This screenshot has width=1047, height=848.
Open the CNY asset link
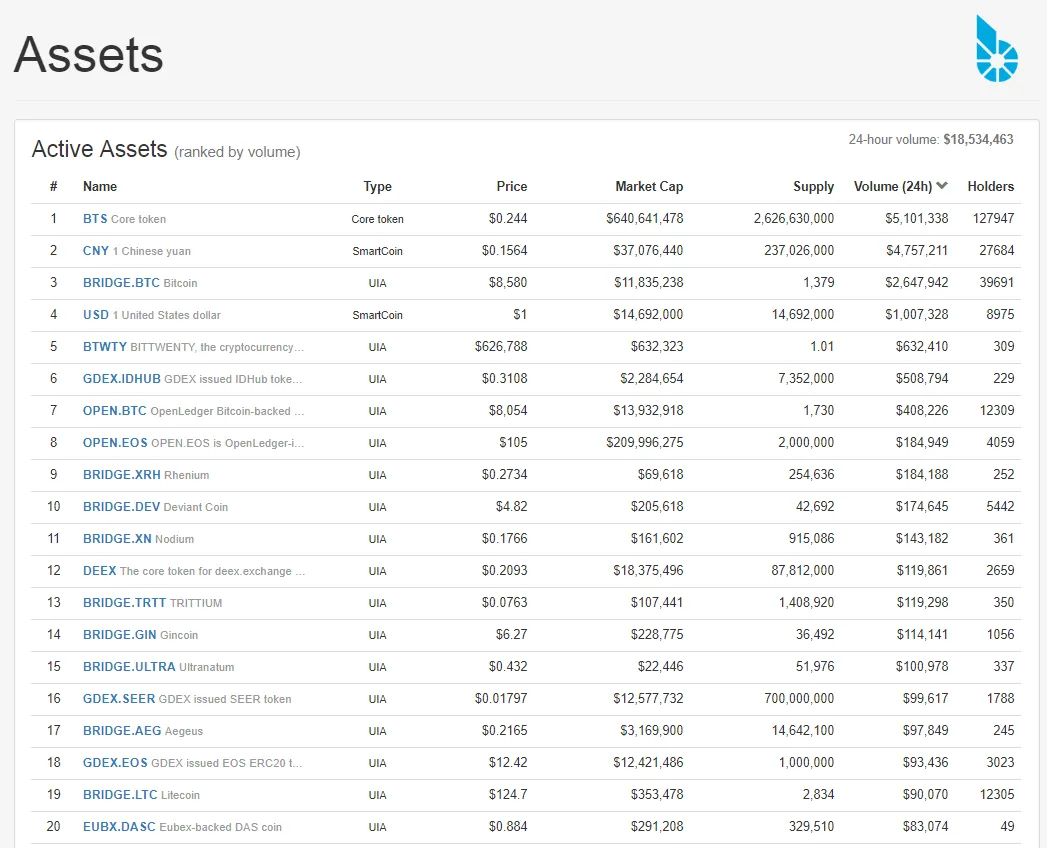pyautogui.click(x=95, y=250)
